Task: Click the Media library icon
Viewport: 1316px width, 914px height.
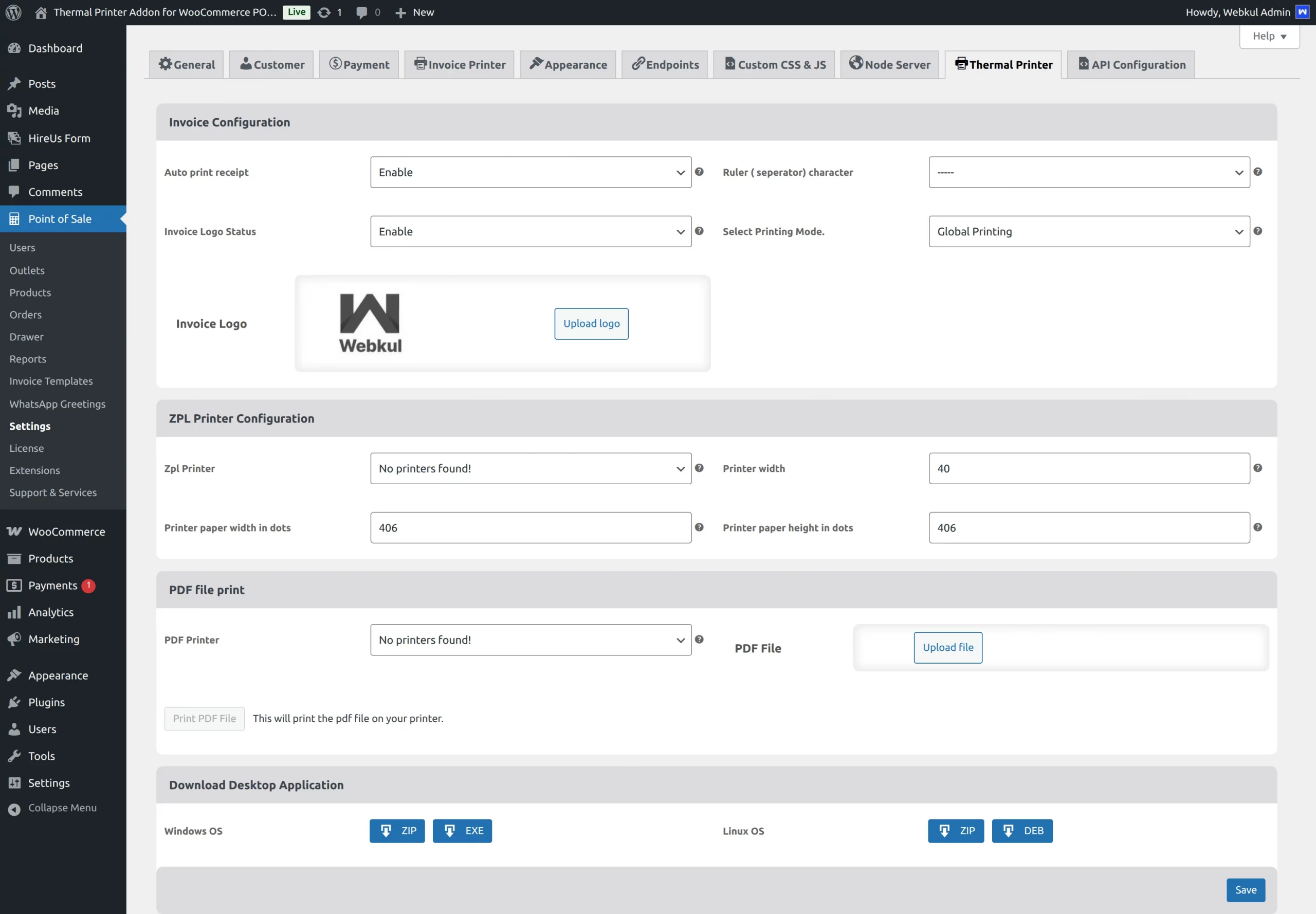Action: 15,111
